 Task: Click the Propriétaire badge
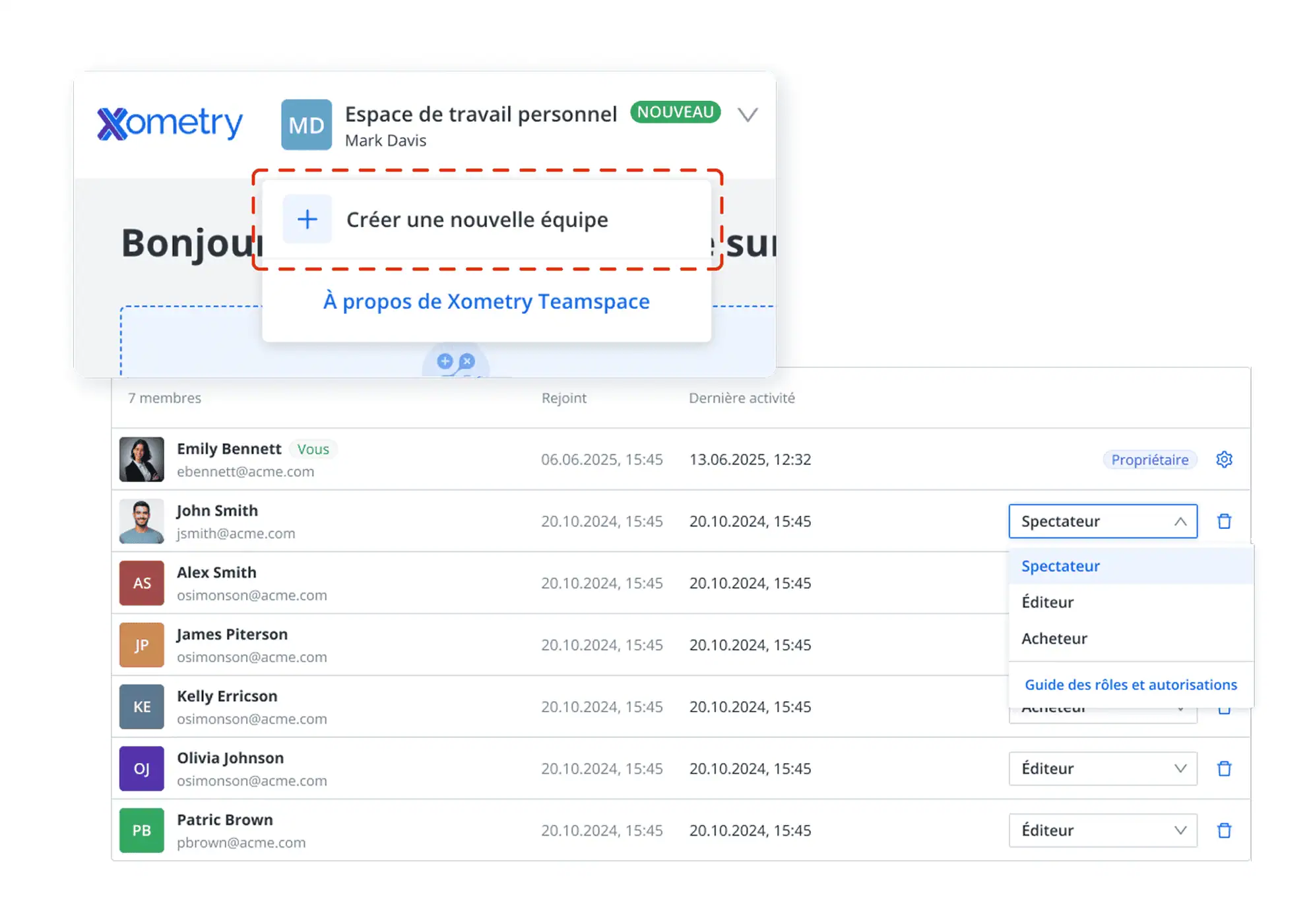tap(1149, 460)
